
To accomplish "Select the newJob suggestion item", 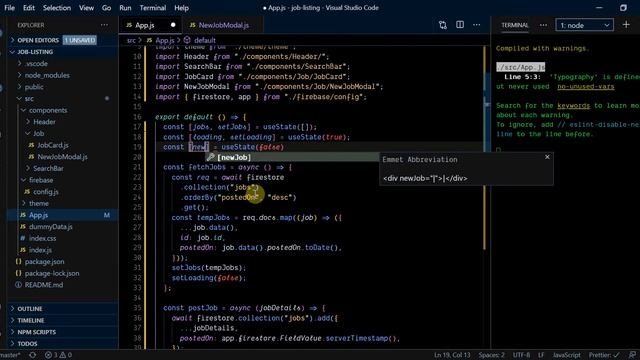I will (x=292, y=157).
